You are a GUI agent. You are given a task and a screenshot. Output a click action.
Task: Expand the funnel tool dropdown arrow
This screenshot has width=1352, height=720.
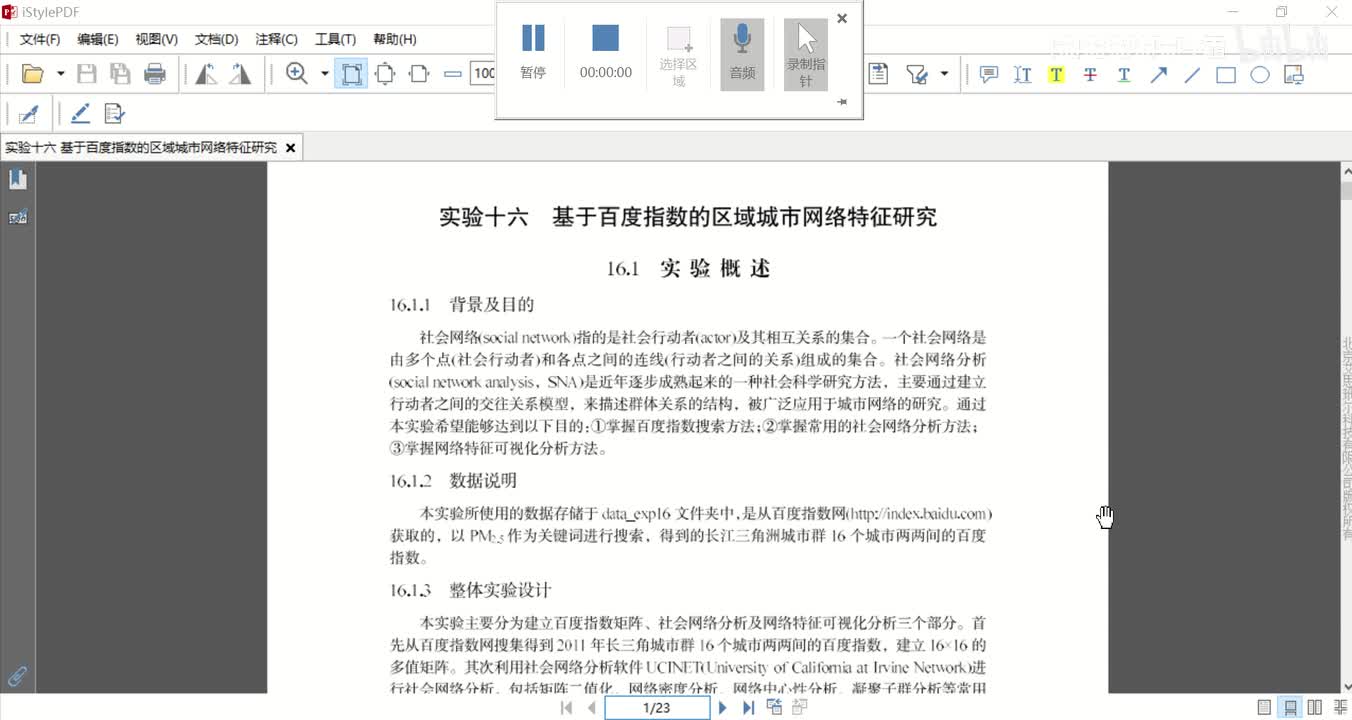(x=944, y=74)
